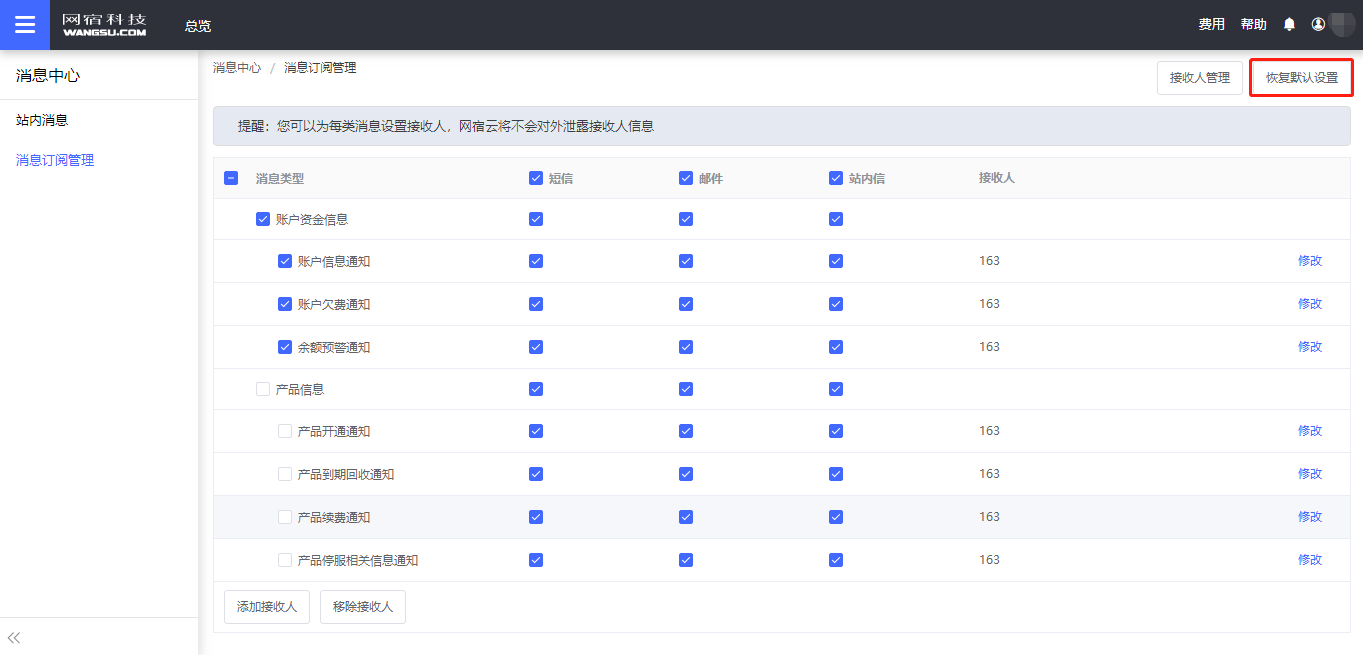
Task: Check the 产品信息 group checkbox
Action: [x=263, y=389]
